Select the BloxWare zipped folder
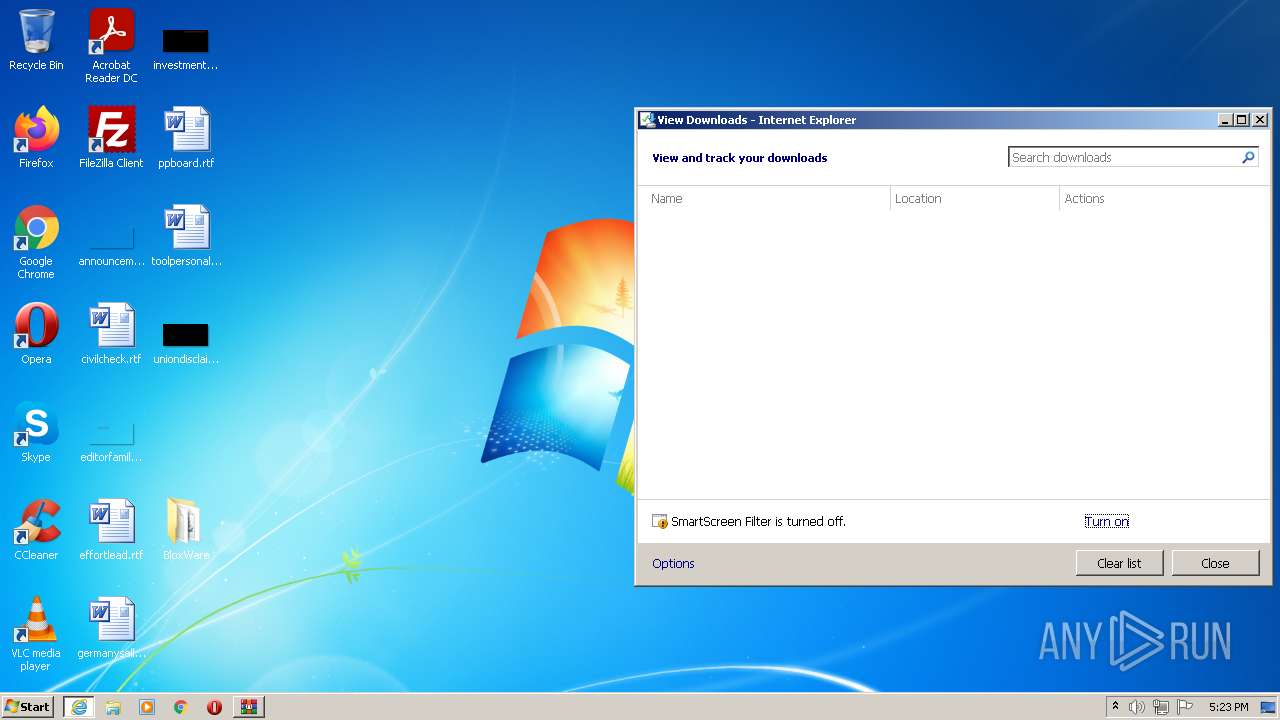 [x=186, y=530]
